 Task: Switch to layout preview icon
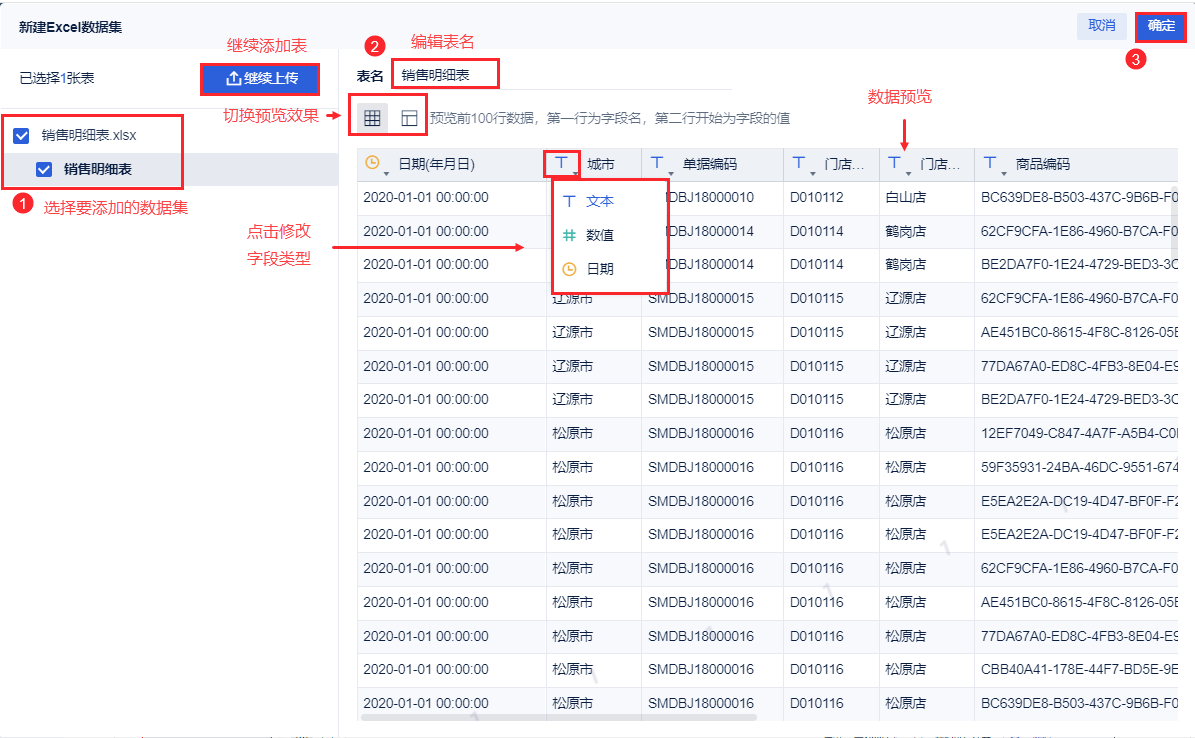(x=409, y=118)
